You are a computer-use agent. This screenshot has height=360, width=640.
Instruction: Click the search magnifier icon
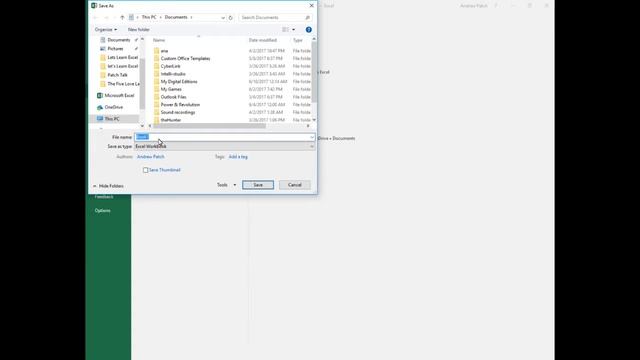pos(307,18)
